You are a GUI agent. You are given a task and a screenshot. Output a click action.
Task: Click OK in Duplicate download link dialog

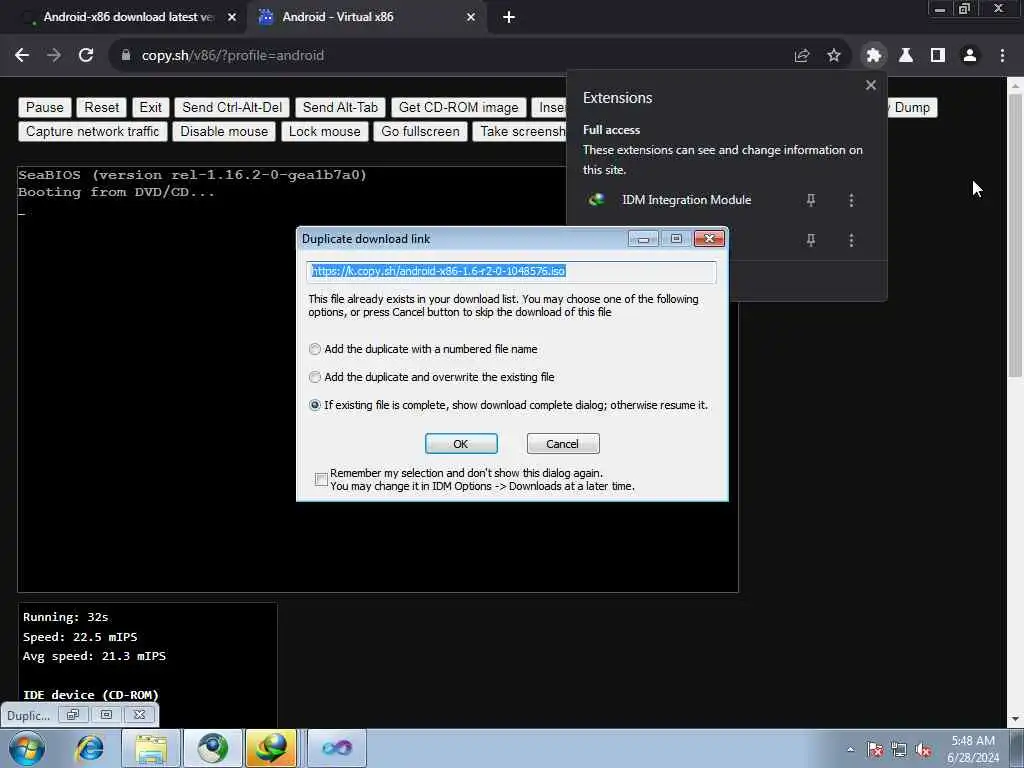461,444
